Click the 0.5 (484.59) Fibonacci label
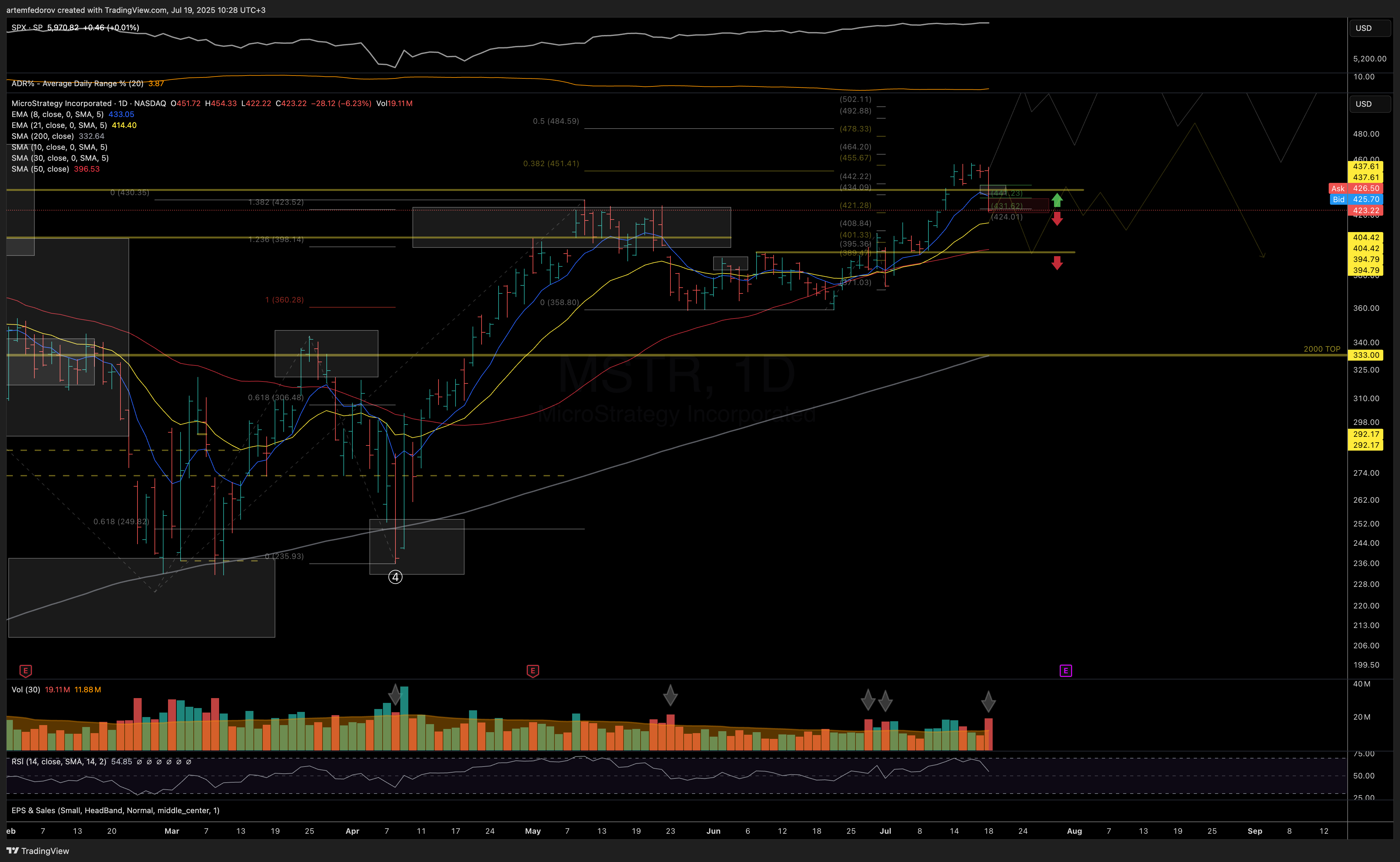Viewport: 1400px width, 862px height. (x=555, y=121)
